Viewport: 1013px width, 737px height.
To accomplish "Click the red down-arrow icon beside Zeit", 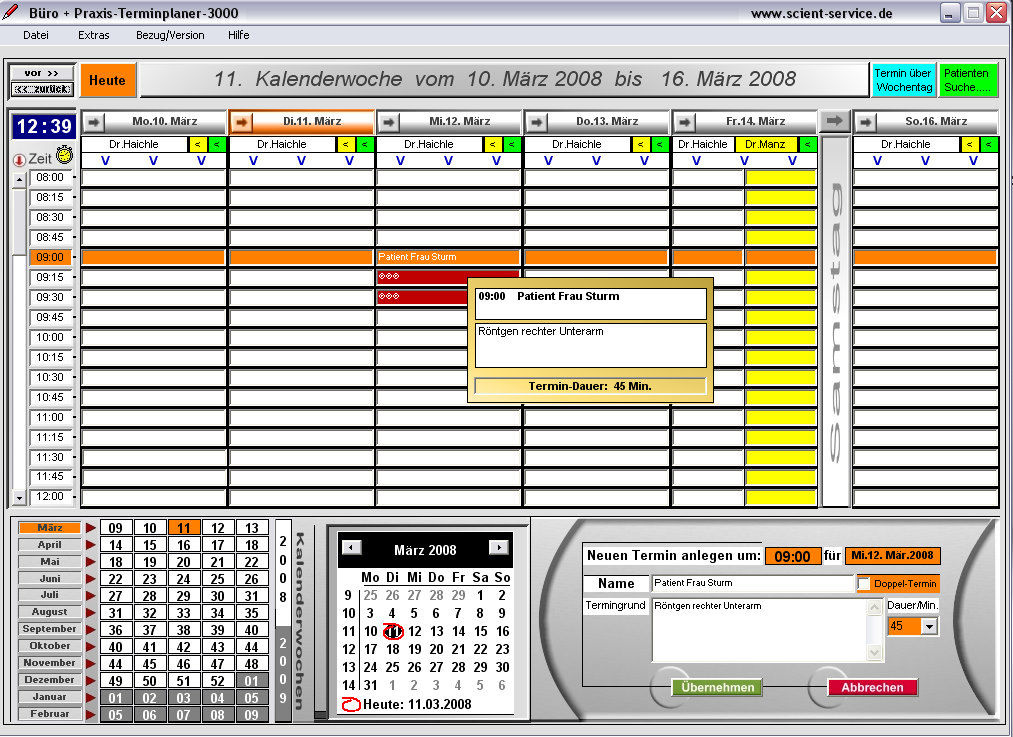I will [19, 160].
